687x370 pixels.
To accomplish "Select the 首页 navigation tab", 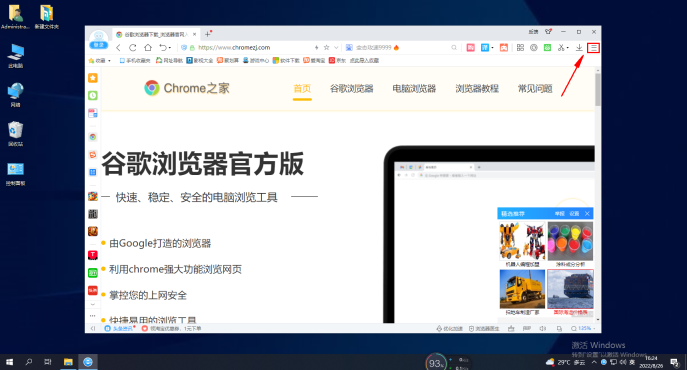I will pyautogui.click(x=302, y=89).
